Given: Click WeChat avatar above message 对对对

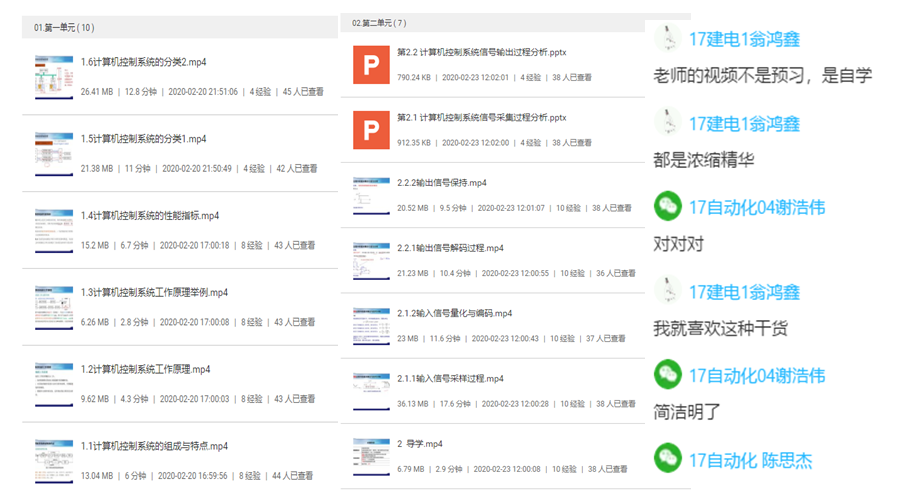Looking at the screenshot, I should click(x=668, y=207).
